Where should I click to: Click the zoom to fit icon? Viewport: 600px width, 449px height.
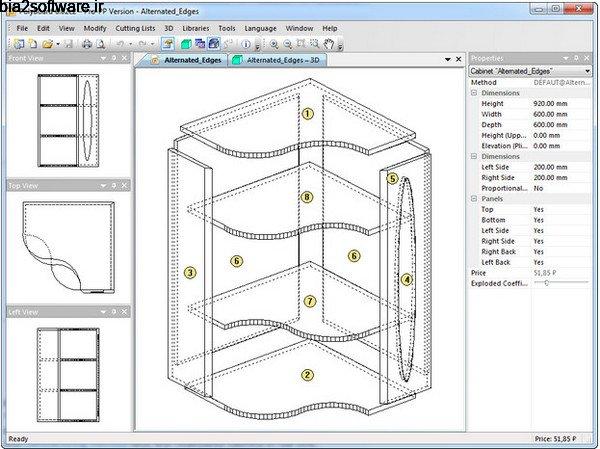pos(301,44)
